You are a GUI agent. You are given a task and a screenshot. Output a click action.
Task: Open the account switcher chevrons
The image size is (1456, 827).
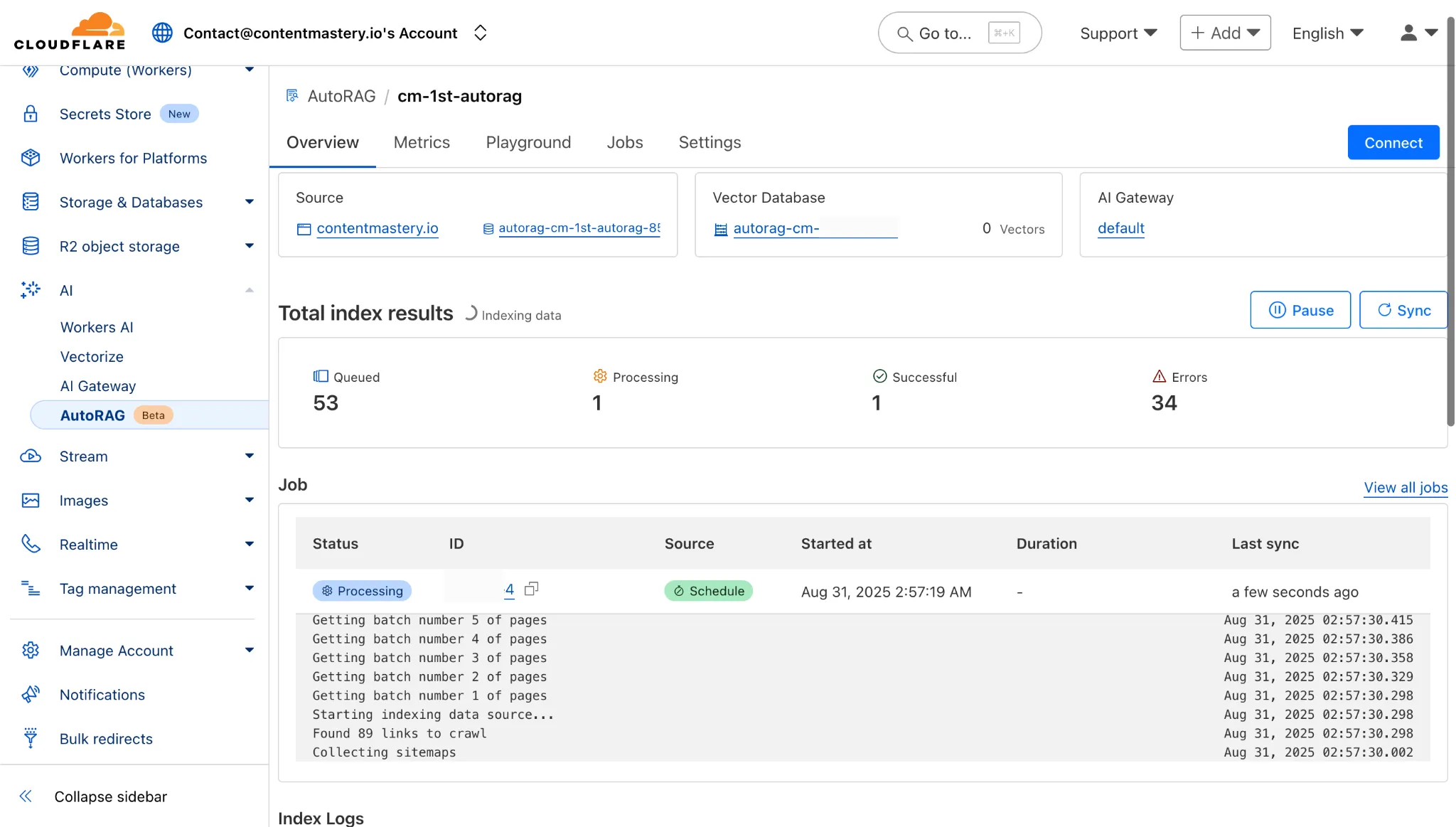pos(480,33)
